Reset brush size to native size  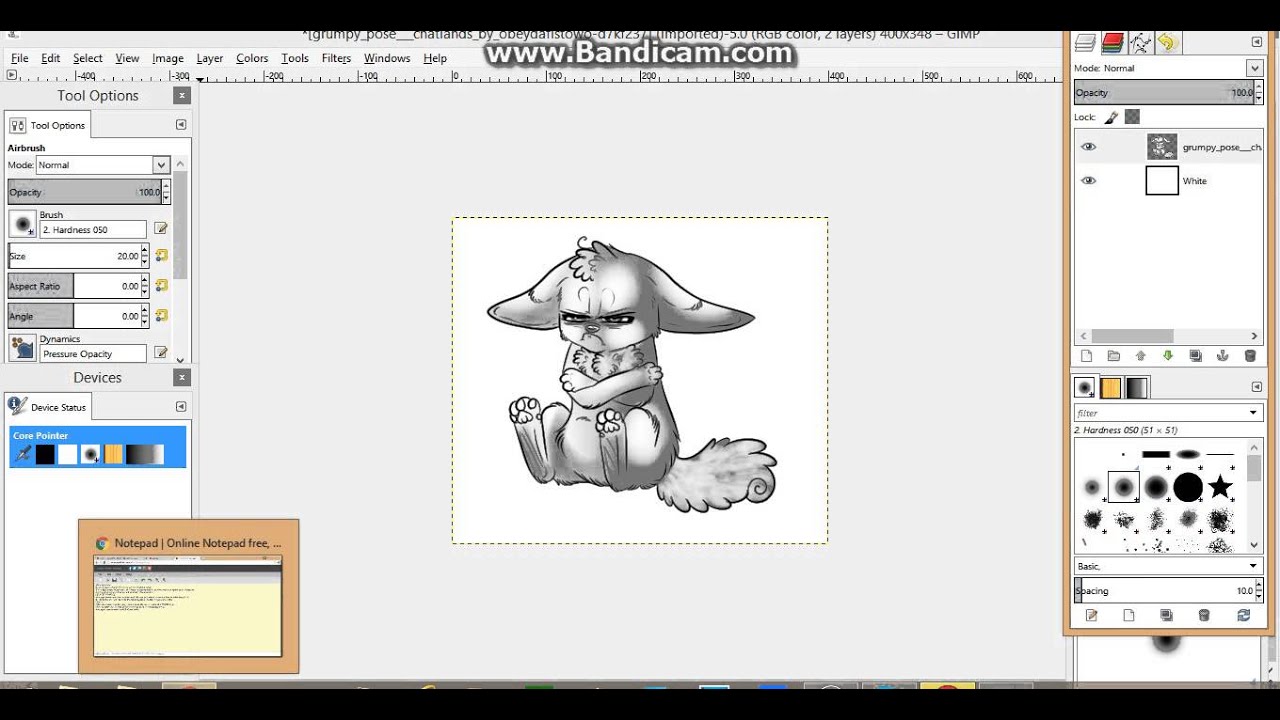161,256
